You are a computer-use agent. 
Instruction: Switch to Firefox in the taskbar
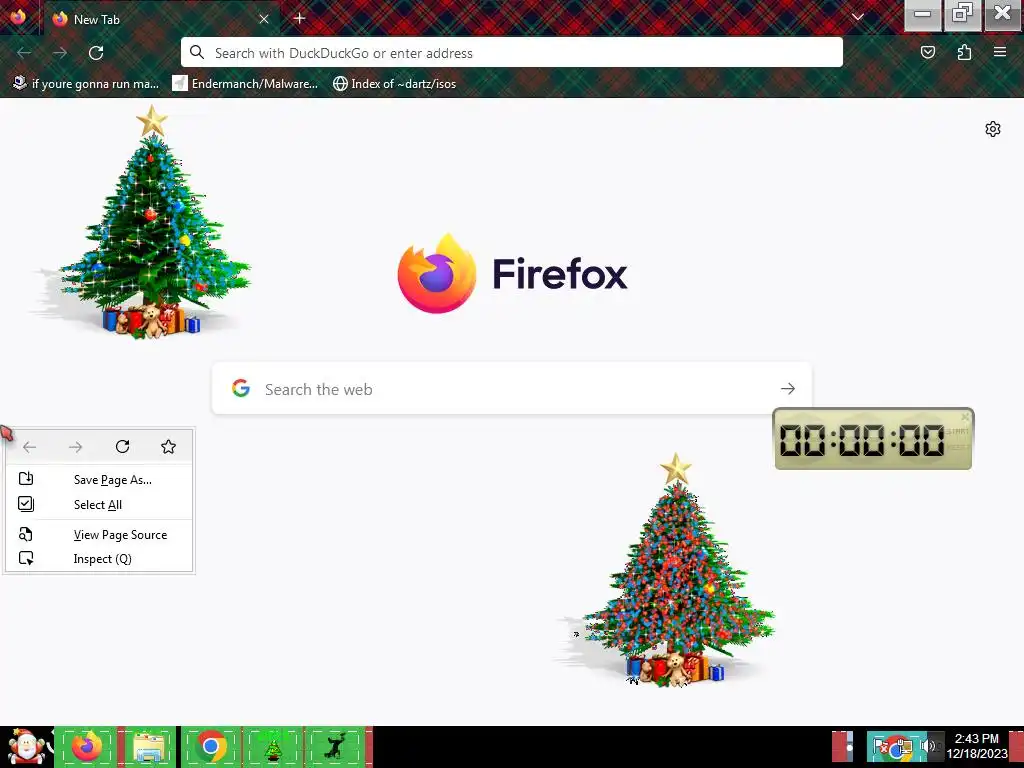[87, 746]
